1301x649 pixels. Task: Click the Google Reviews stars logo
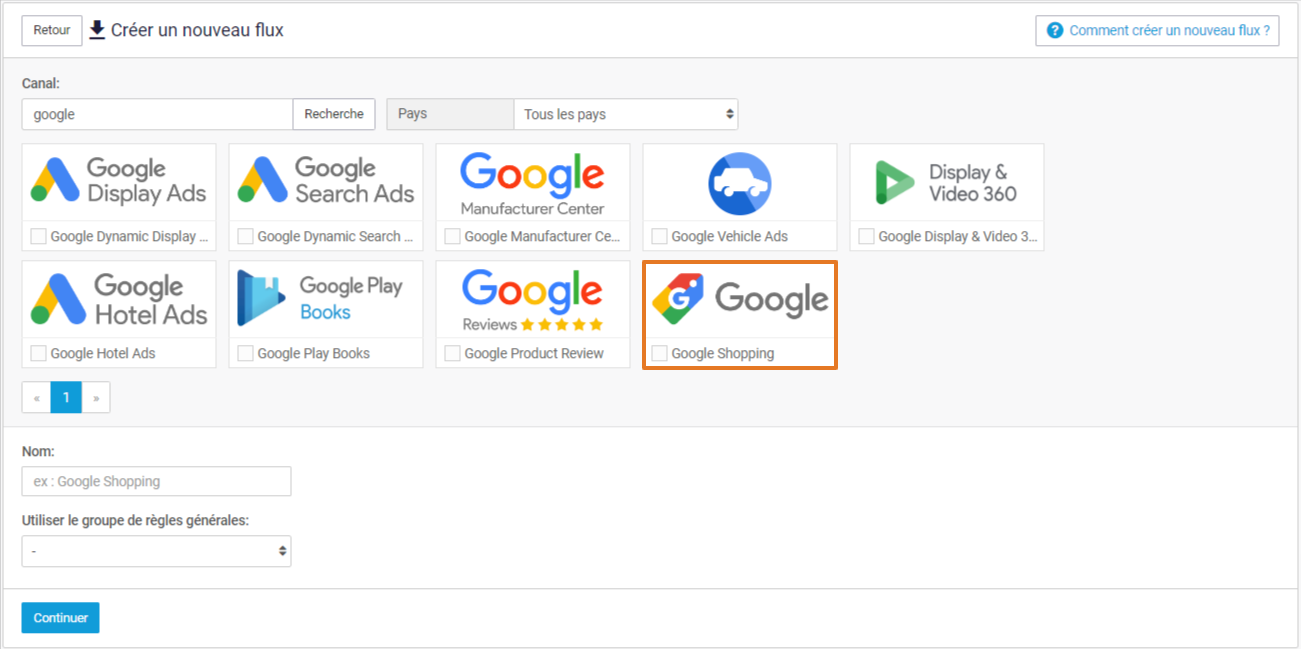(533, 300)
